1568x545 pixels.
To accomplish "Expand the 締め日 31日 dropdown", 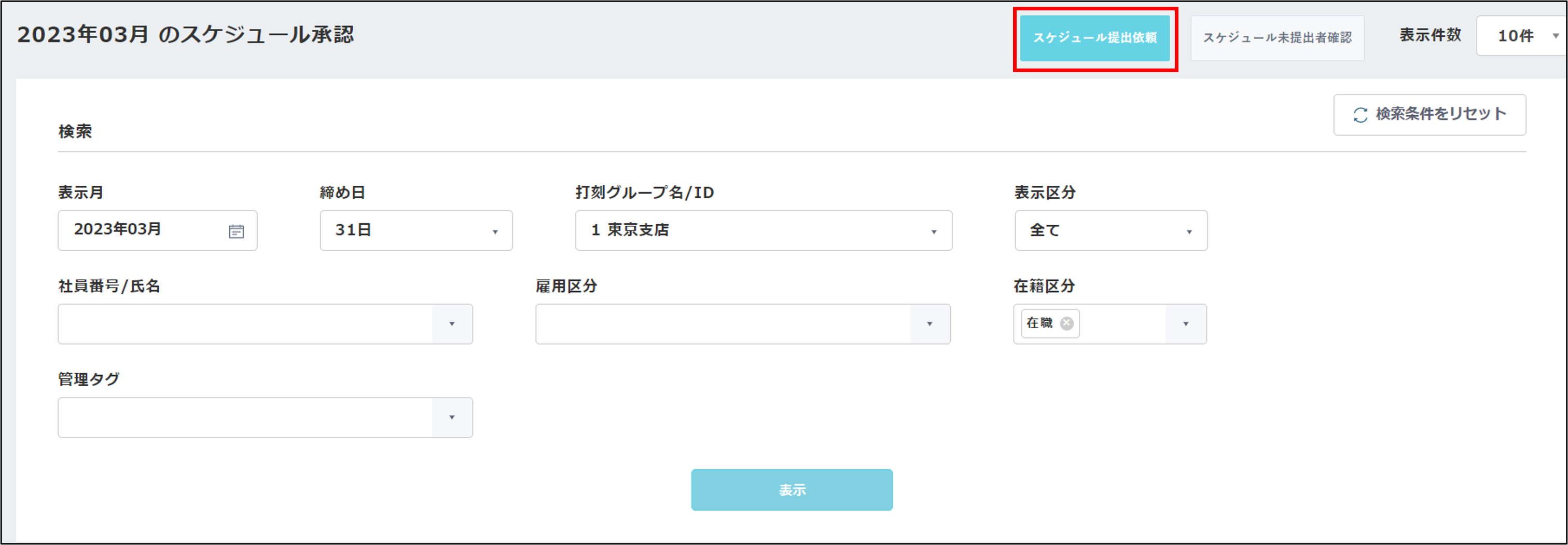I will [417, 231].
